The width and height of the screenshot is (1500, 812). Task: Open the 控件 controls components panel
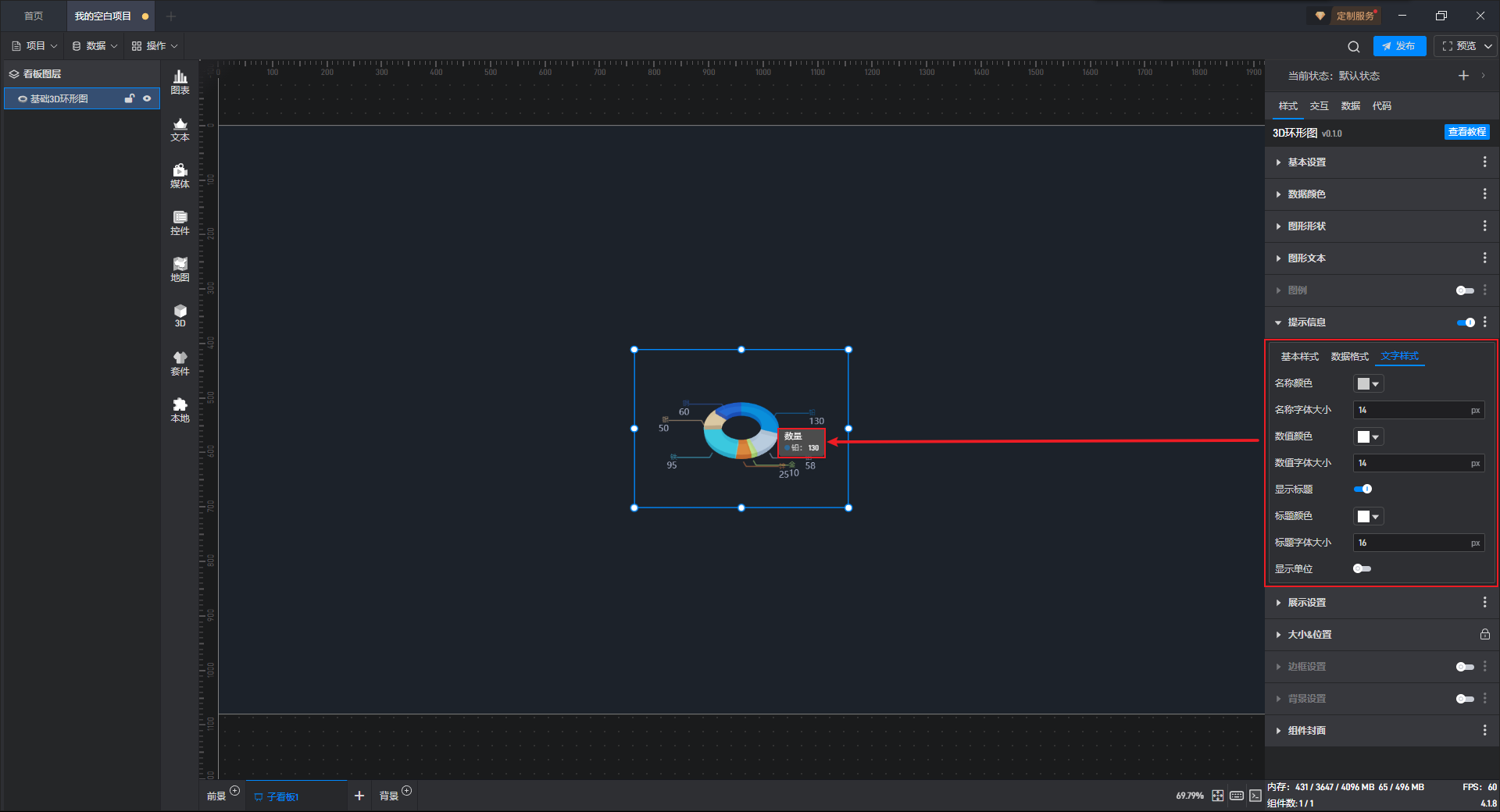(180, 223)
